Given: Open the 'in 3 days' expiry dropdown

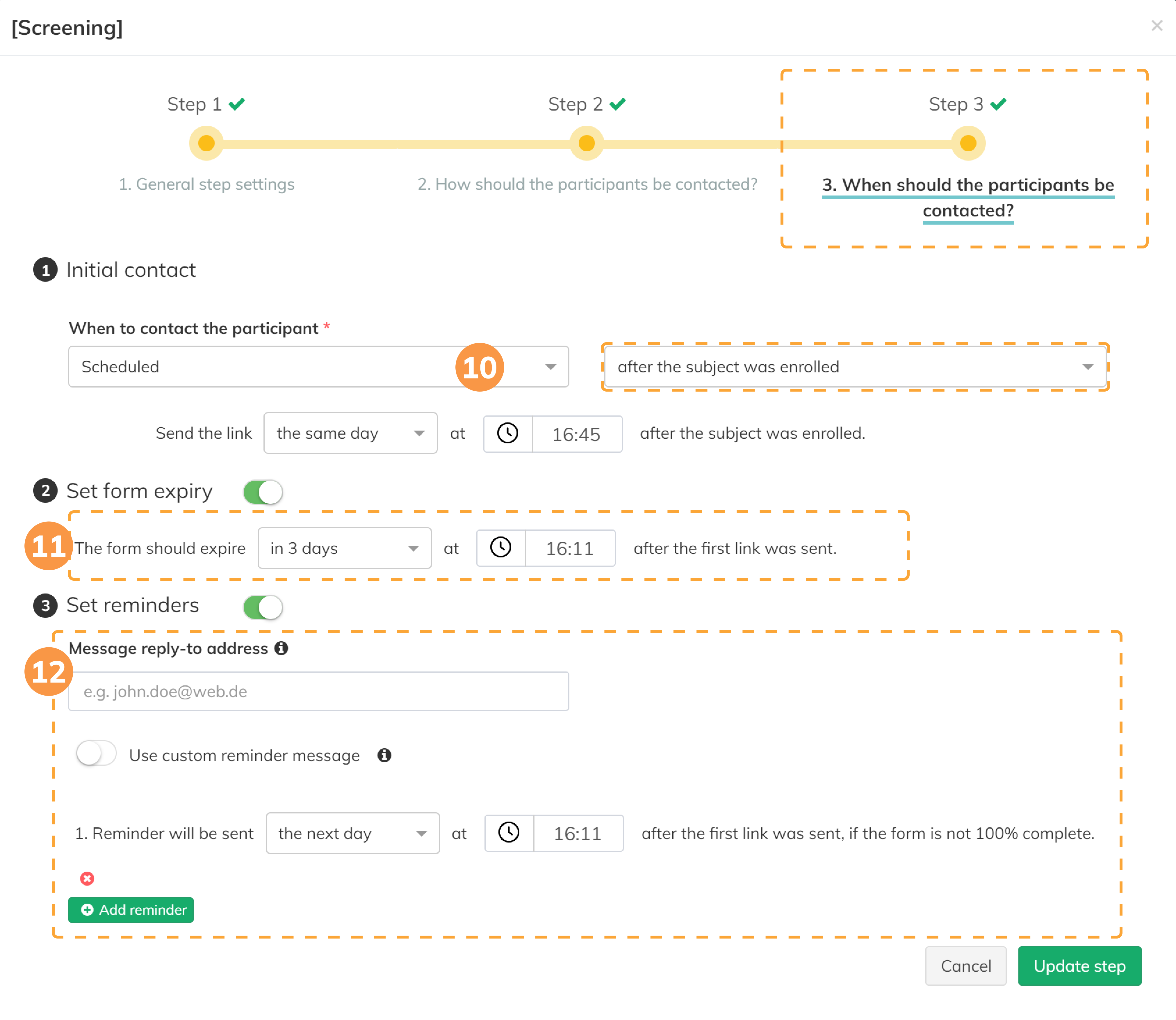Looking at the screenshot, I should 344,548.
